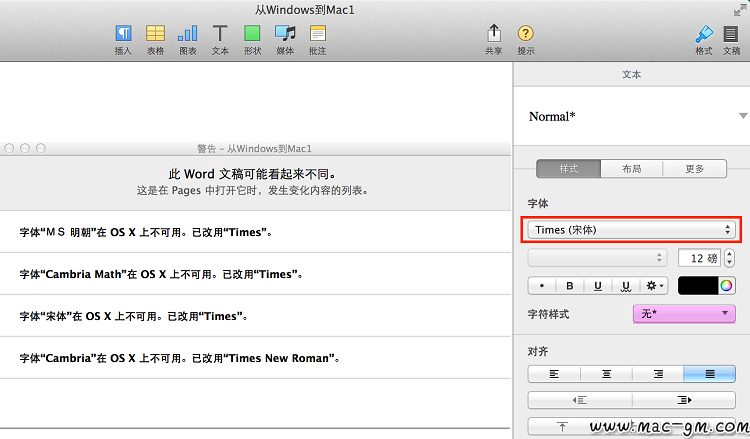This screenshot has width=750, height=439.
Task: Align text right
Action: click(x=658, y=374)
